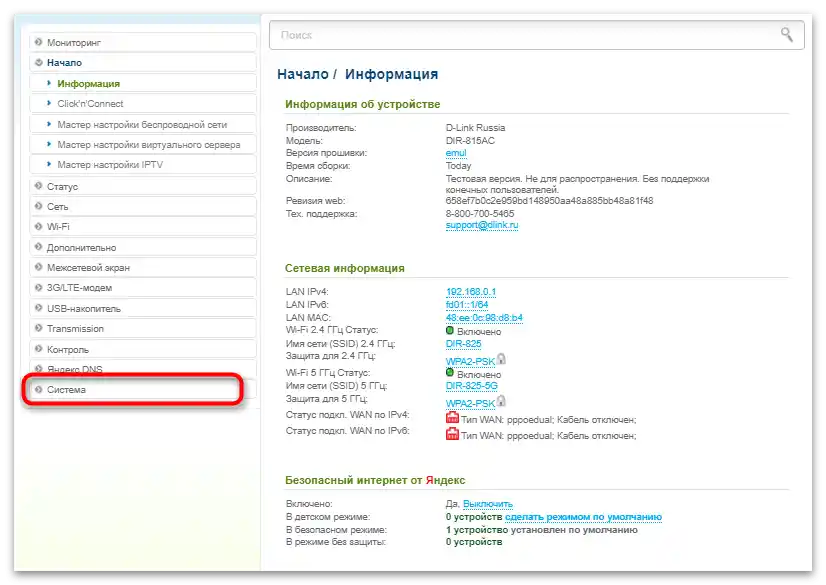Viewport: 826px width, 585px height.
Task: Open Click'n'Connect submenu item
Action: tap(143, 104)
